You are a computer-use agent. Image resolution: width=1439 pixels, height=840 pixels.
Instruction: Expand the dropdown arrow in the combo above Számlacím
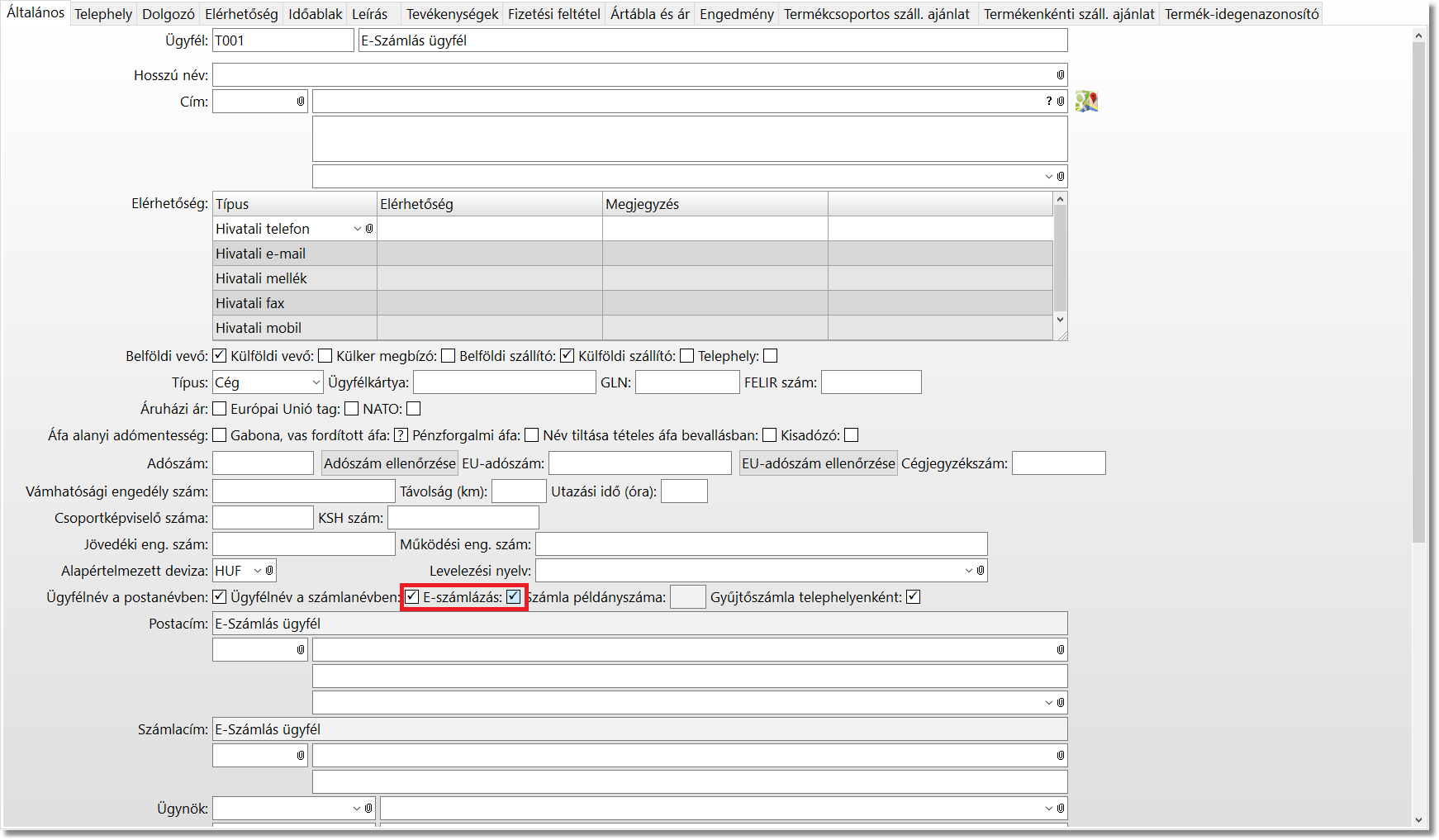tap(1049, 703)
